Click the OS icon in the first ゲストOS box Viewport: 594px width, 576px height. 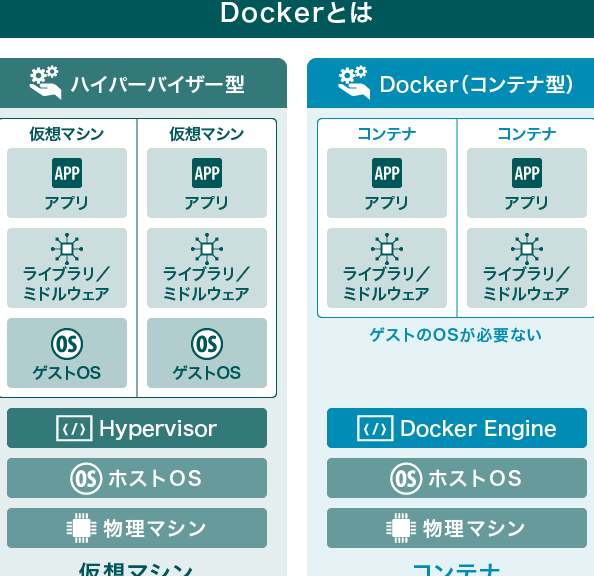[67, 344]
